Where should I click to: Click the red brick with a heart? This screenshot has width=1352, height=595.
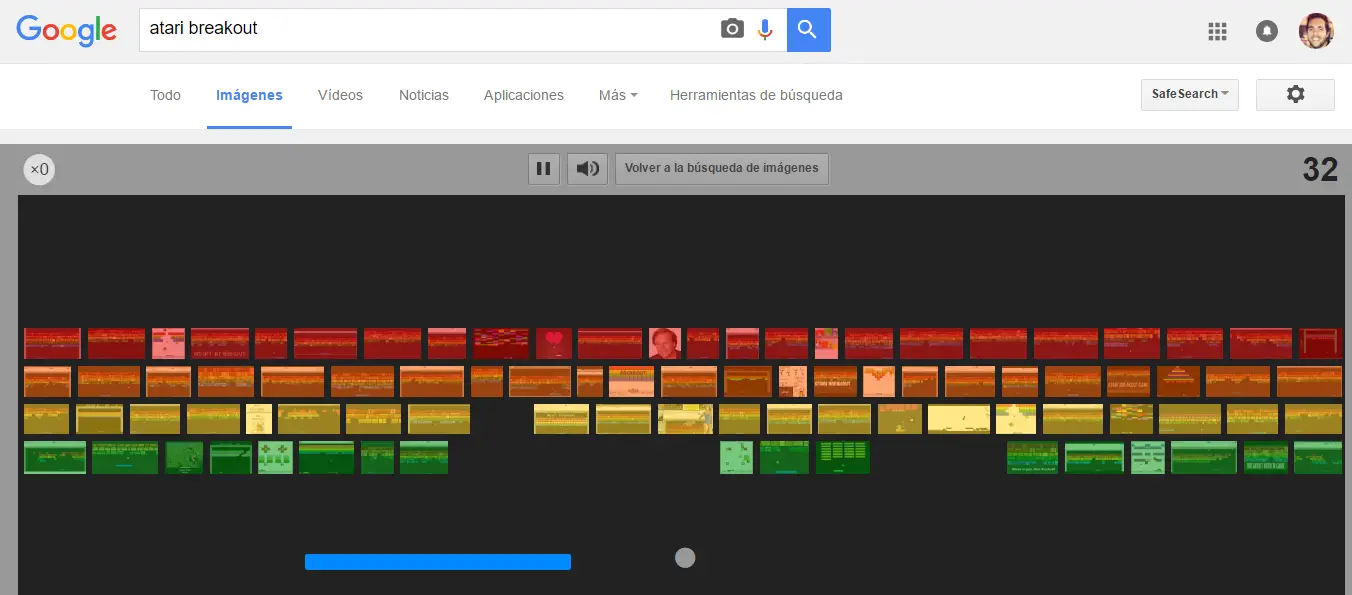pos(554,343)
